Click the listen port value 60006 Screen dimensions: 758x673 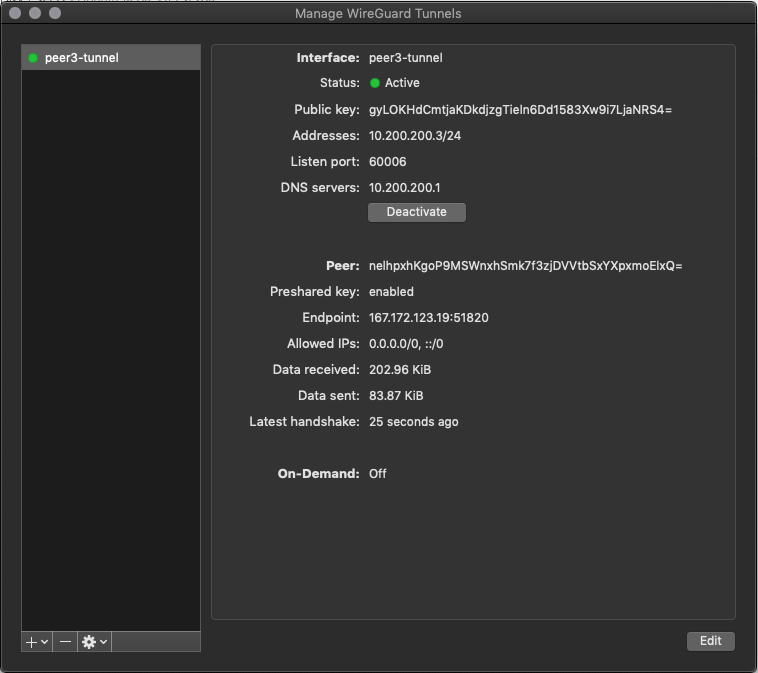tap(388, 161)
